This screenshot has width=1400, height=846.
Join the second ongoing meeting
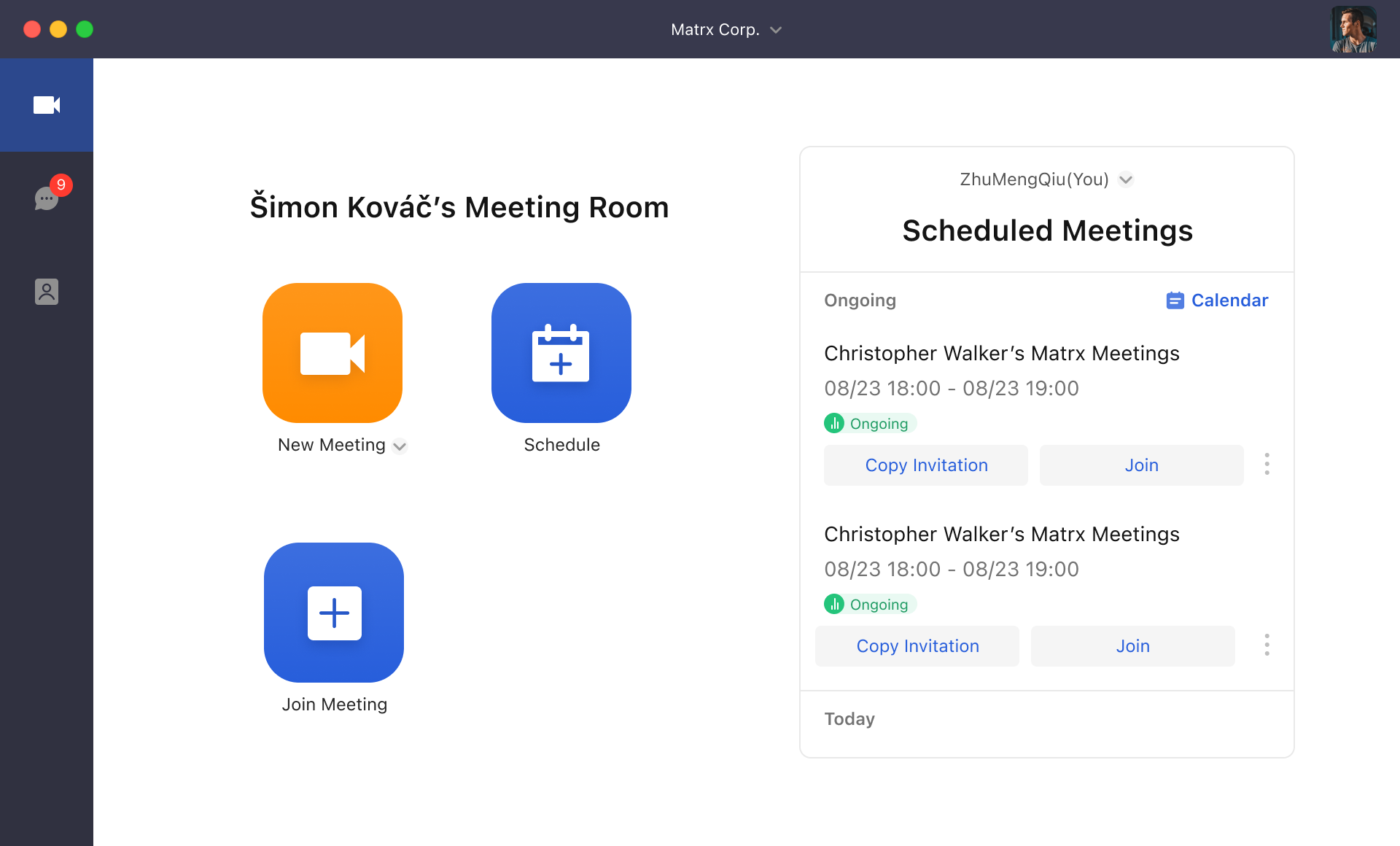click(1132, 646)
